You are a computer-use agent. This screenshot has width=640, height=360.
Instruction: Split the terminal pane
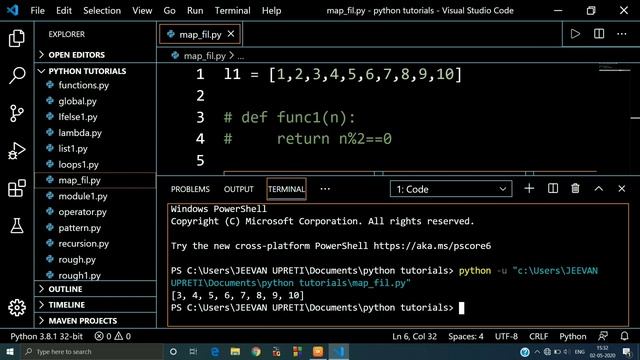click(x=553, y=189)
